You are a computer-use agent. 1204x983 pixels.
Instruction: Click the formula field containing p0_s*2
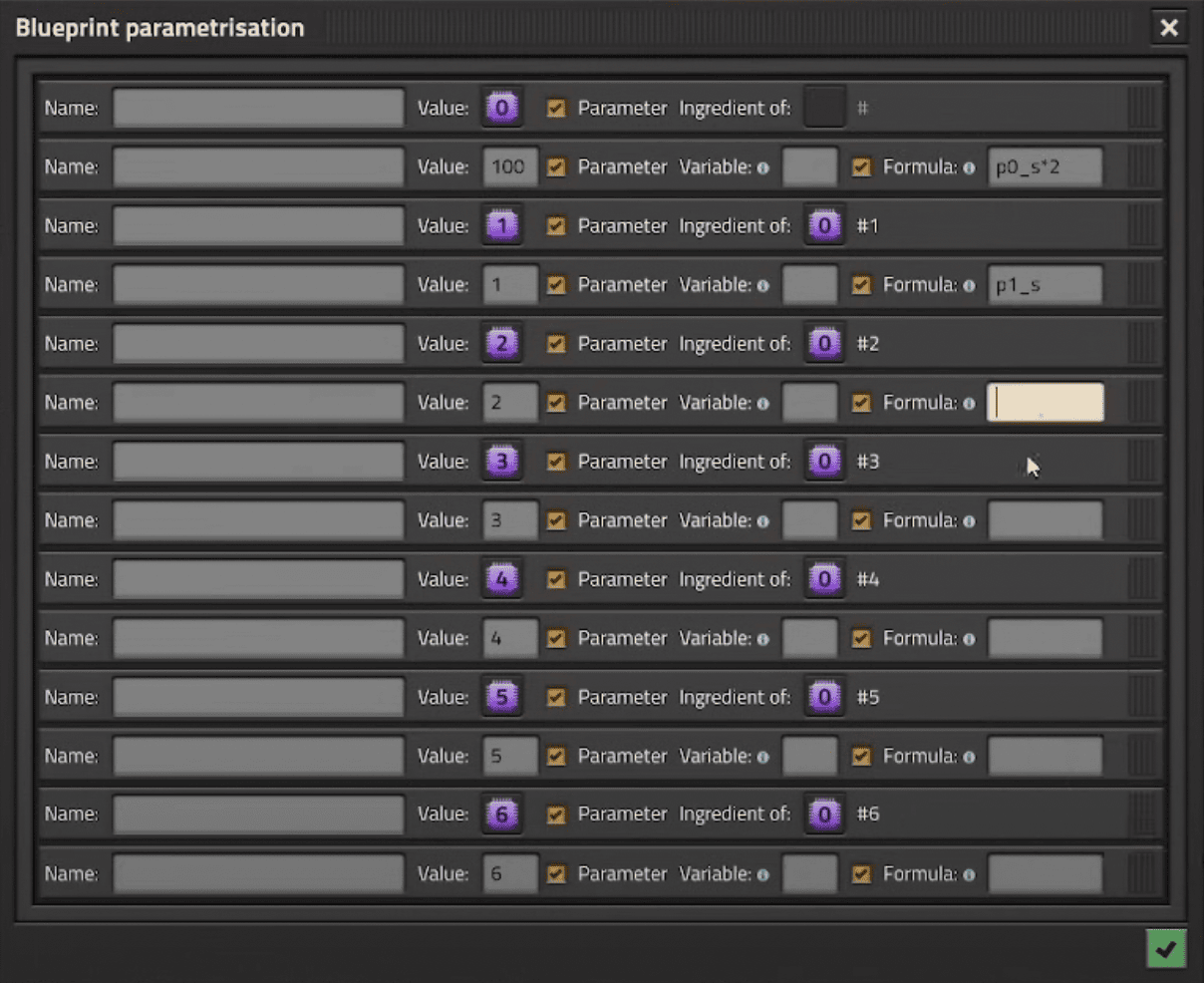[1046, 166]
